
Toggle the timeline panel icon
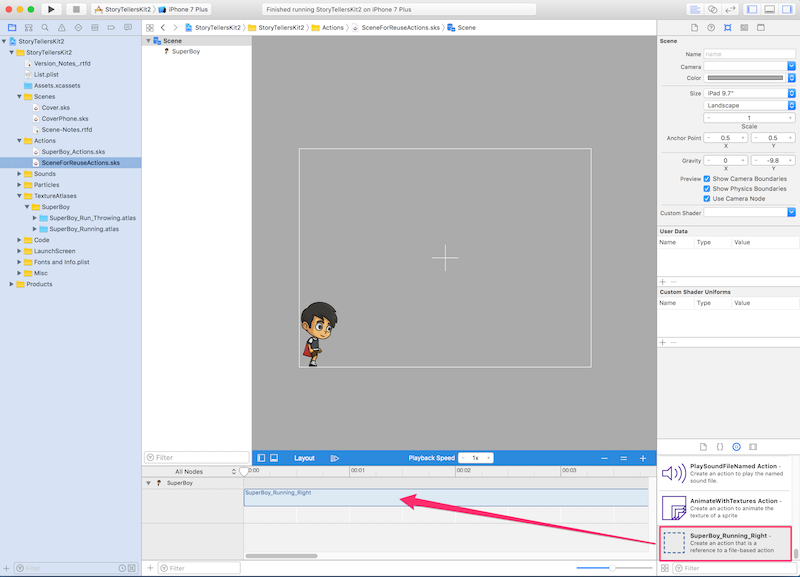pos(274,458)
